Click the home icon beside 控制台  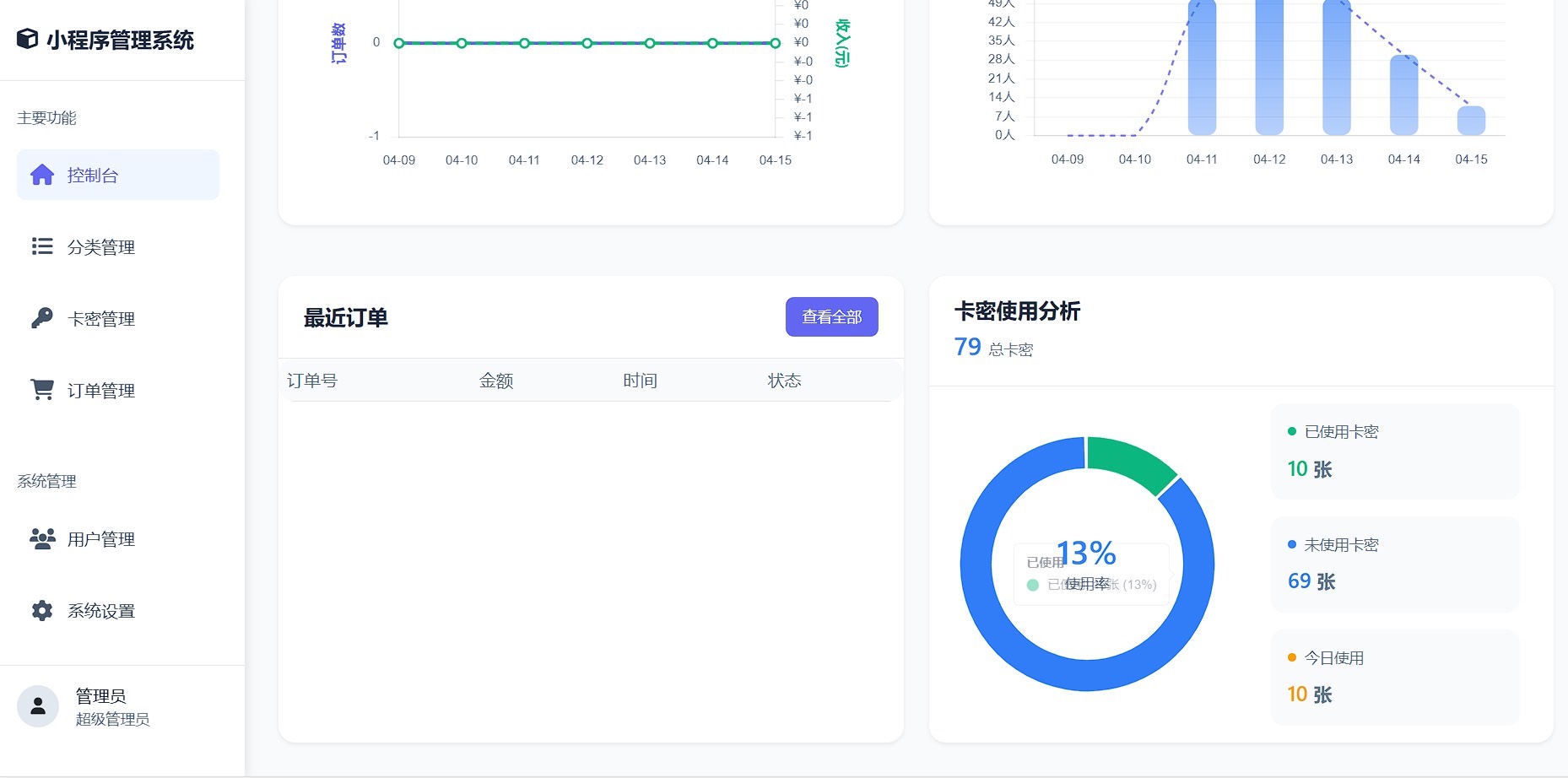point(42,175)
